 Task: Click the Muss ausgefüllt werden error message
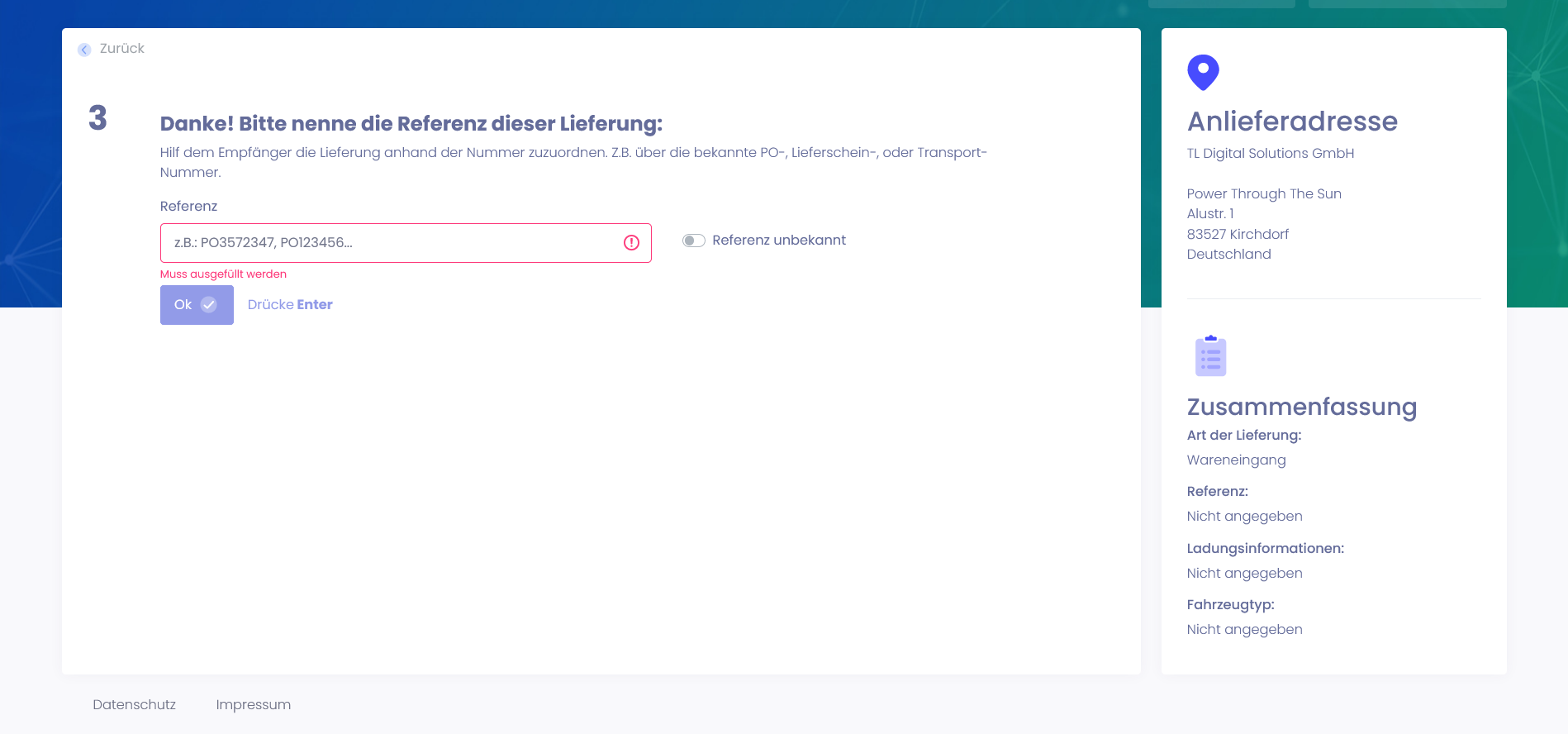(x=223, y=274)
